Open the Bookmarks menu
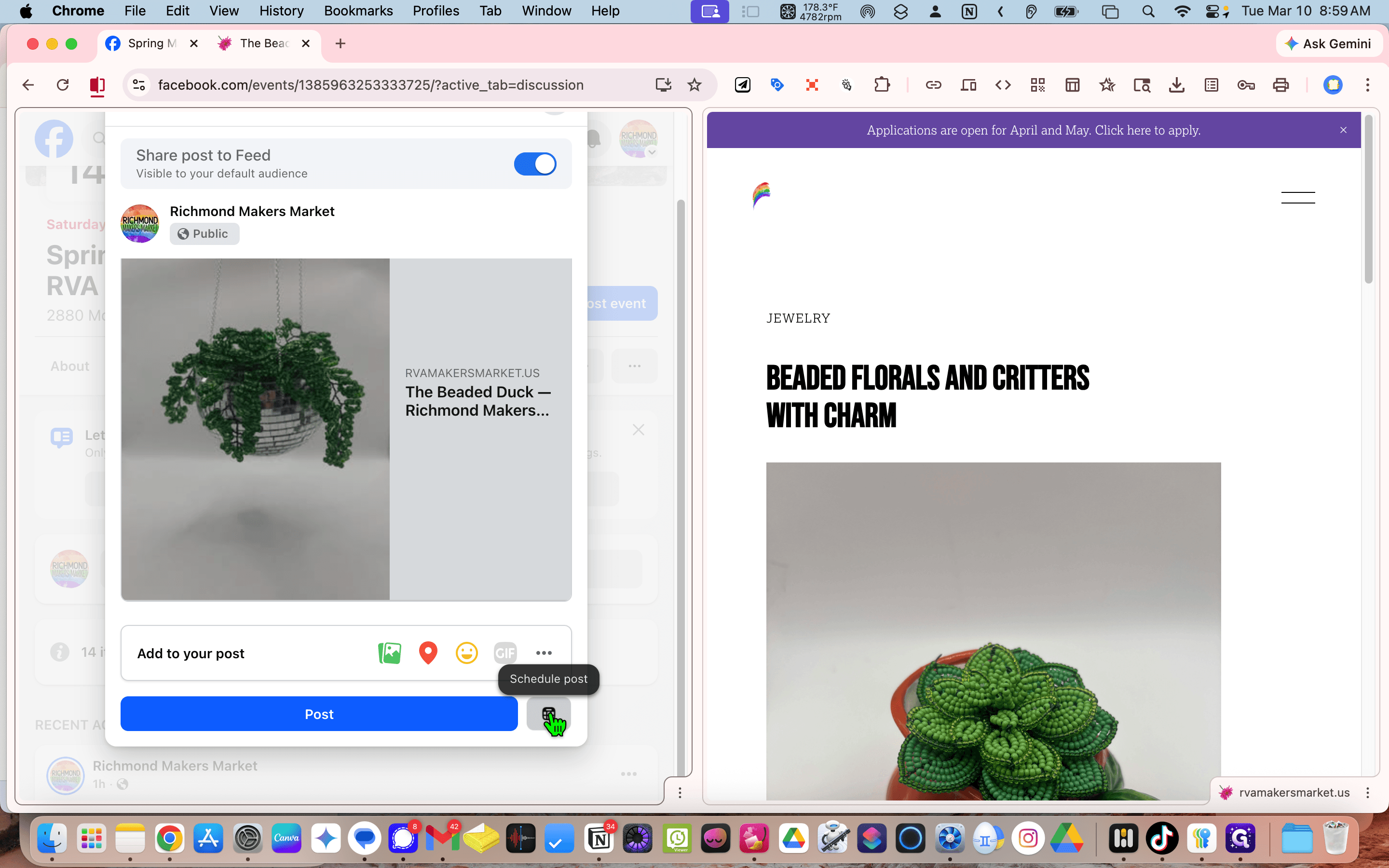 pyautogui.click(x=358, y=11)
